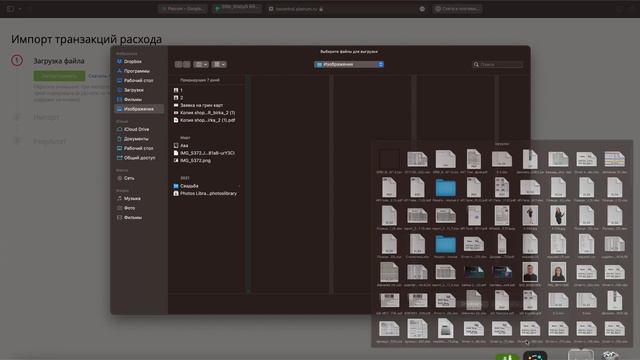Click the Скачать link beside the green button
The width and height of the screenshot is (640, 360).
[x=98, y=76]
